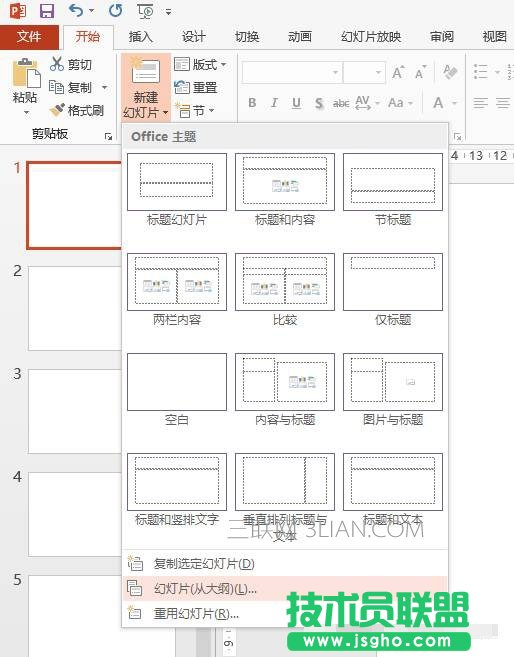Click the 重置 (Reset) button
514x657 pixels.
point(196,87)
